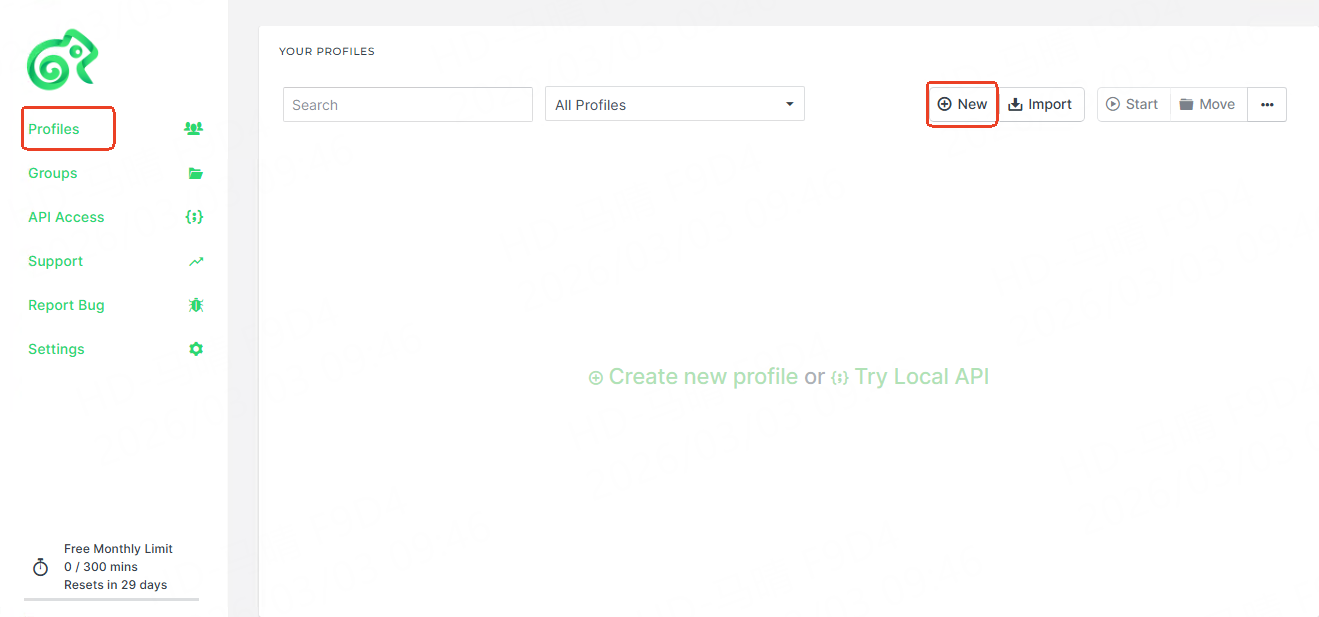Click the Settings gear icon
The image size is (1319, 617).
click(x=196, y=349)
